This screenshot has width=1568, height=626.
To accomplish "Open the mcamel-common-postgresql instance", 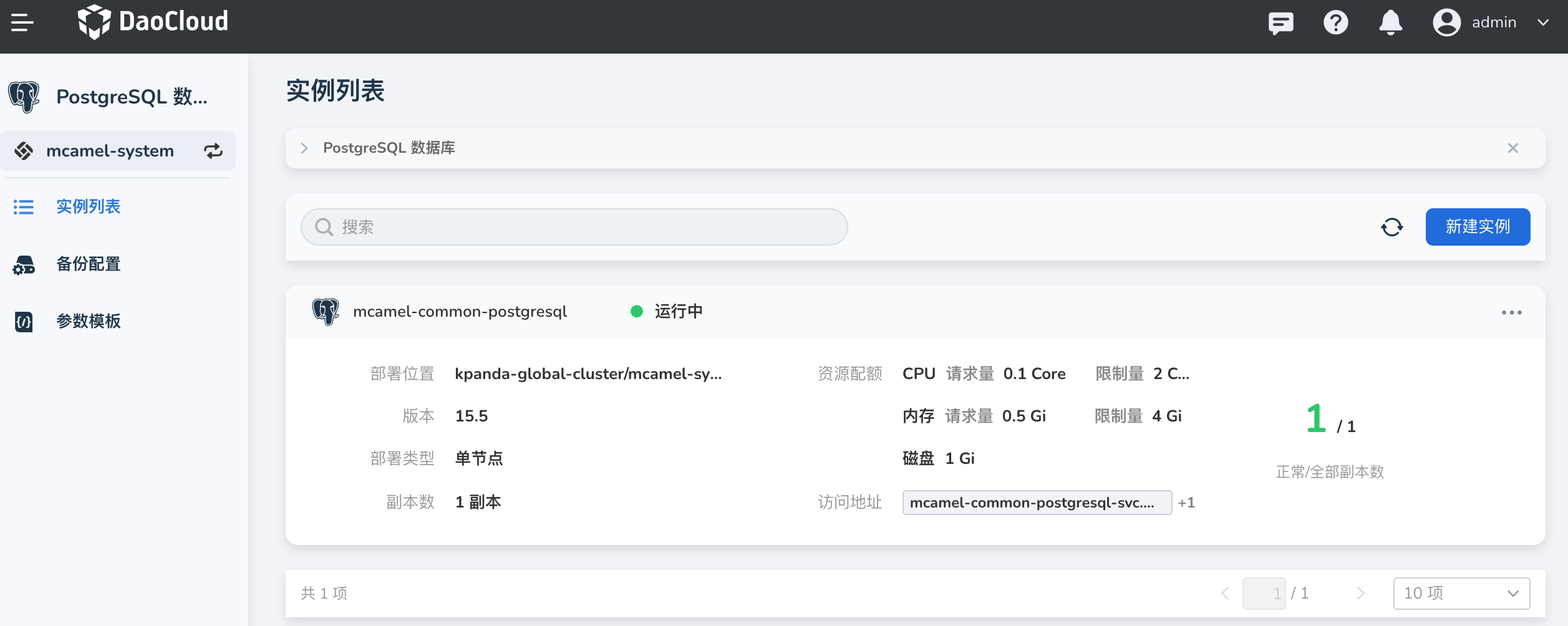I will tap(460, 312).
